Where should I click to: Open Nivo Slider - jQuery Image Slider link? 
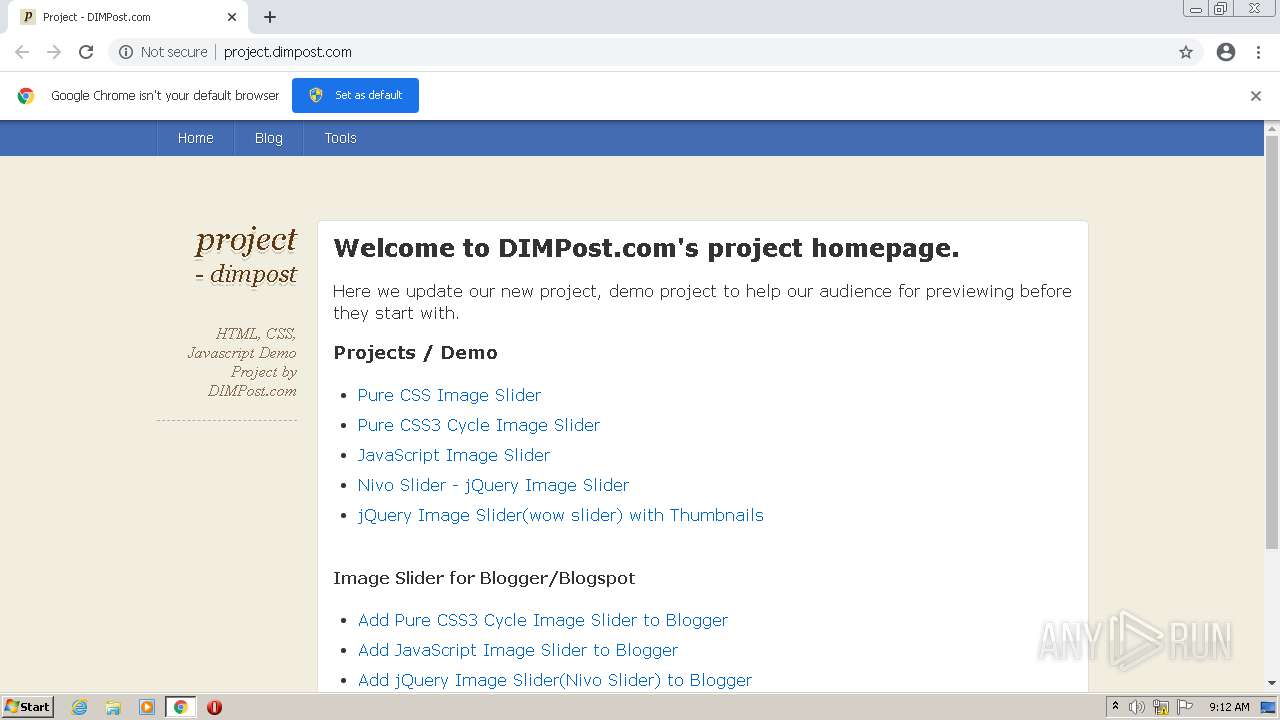point(493,485)
